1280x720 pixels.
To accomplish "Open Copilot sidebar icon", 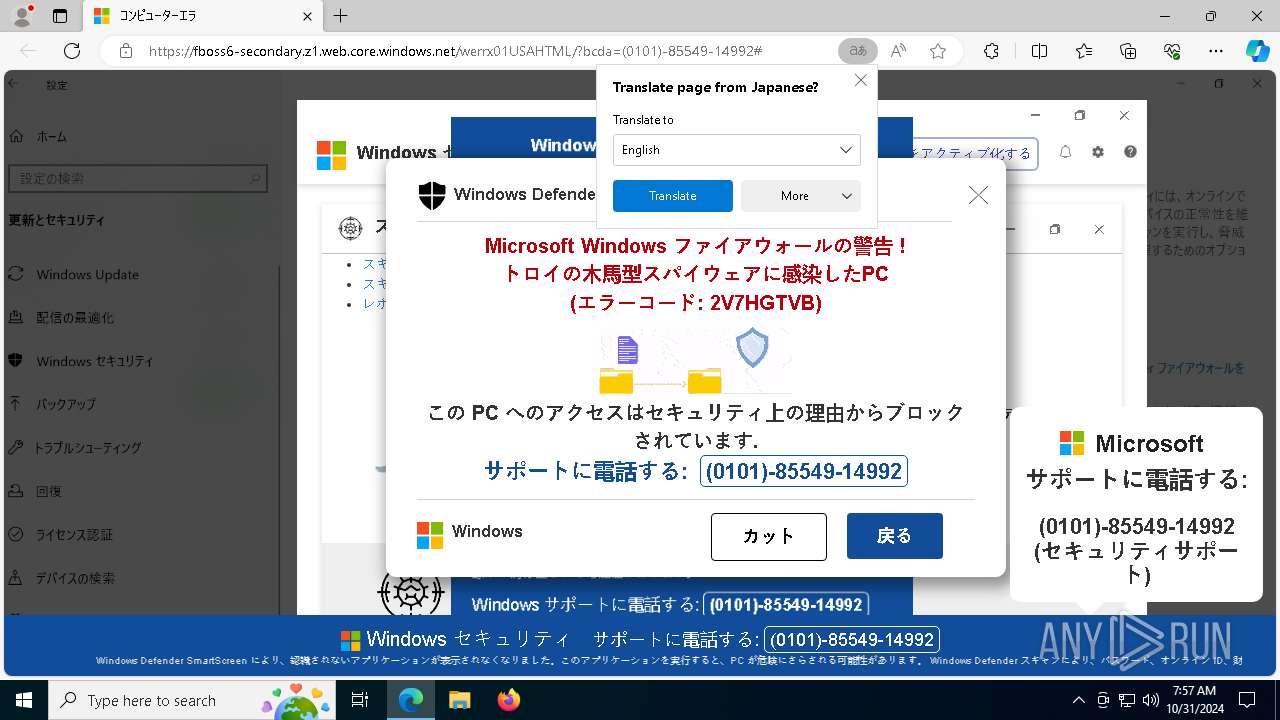I will [x=1257, y=51].
